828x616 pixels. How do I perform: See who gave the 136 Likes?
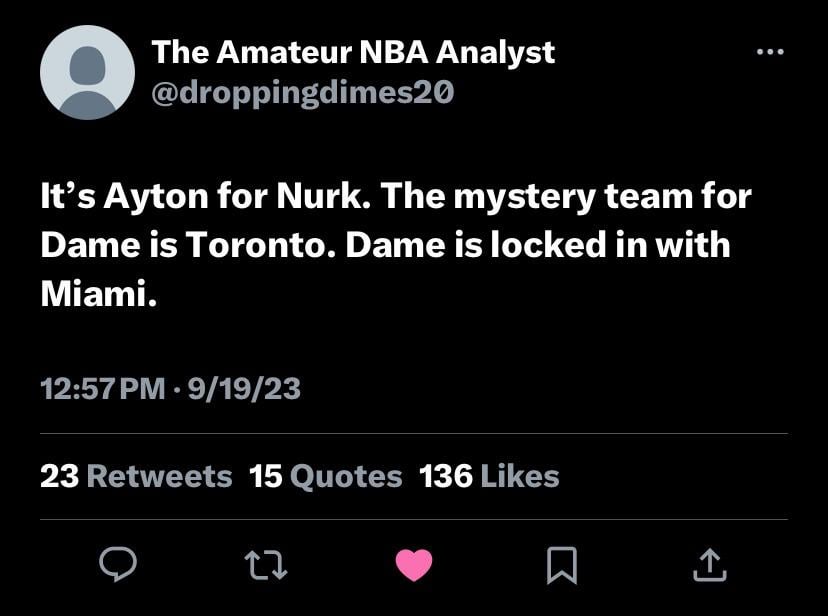pos(489,476)
